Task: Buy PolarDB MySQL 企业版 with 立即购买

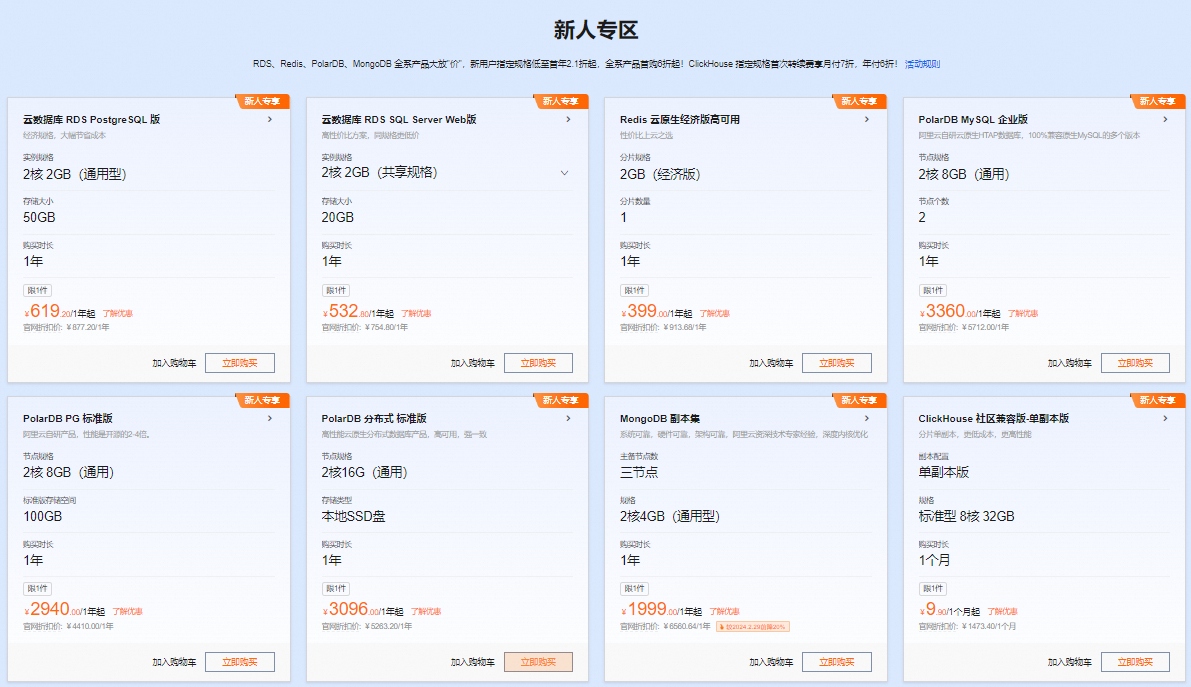Action: (1136, 363)
